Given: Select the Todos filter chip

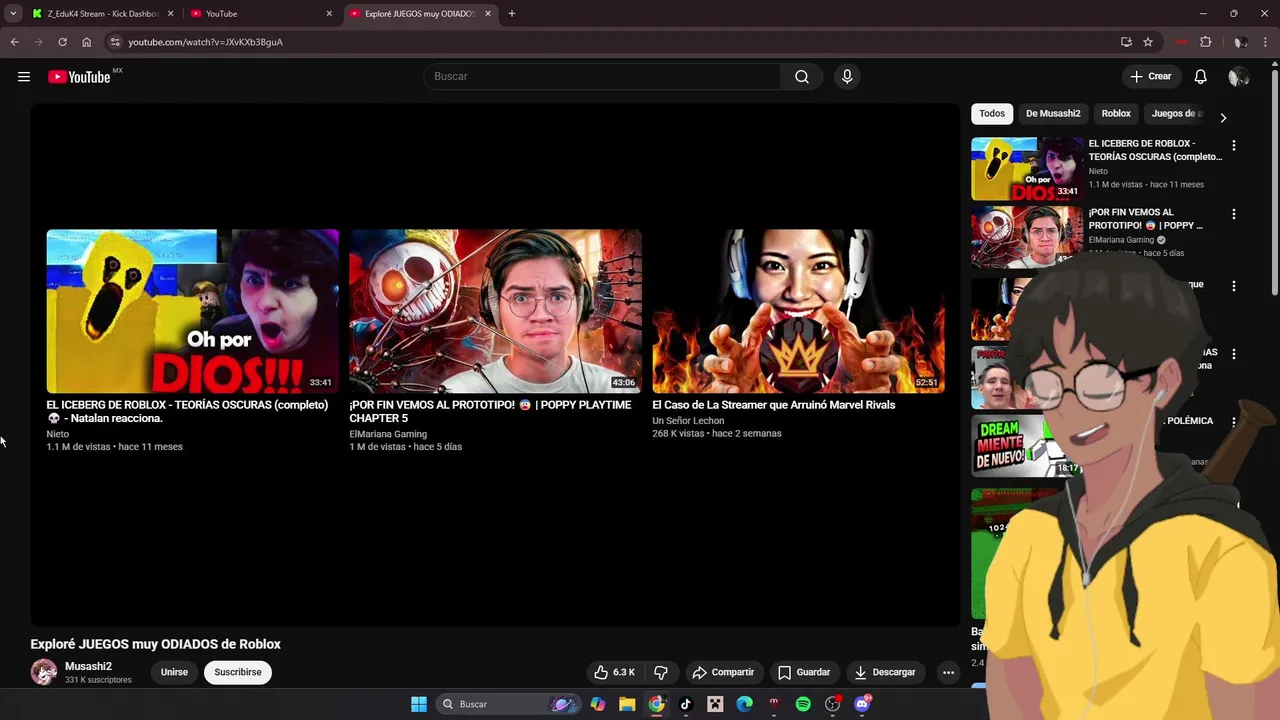Looking at the screenshot, I should coord(992,114).
